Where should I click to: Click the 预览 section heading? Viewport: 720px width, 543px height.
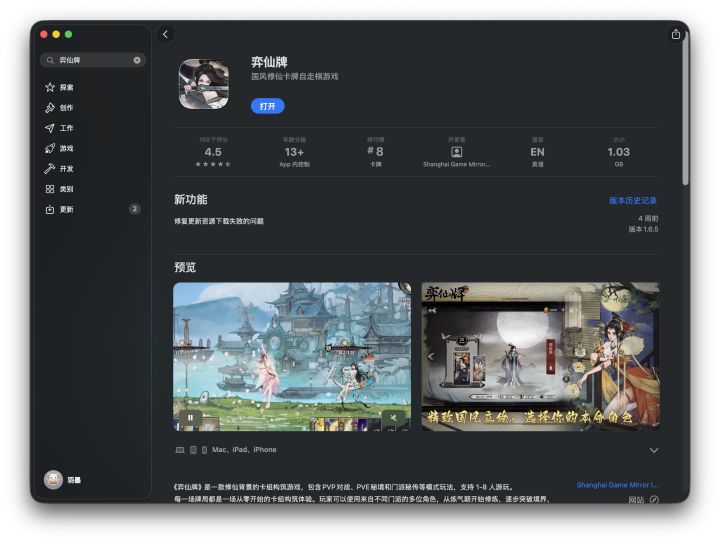(x=185, y=267)
